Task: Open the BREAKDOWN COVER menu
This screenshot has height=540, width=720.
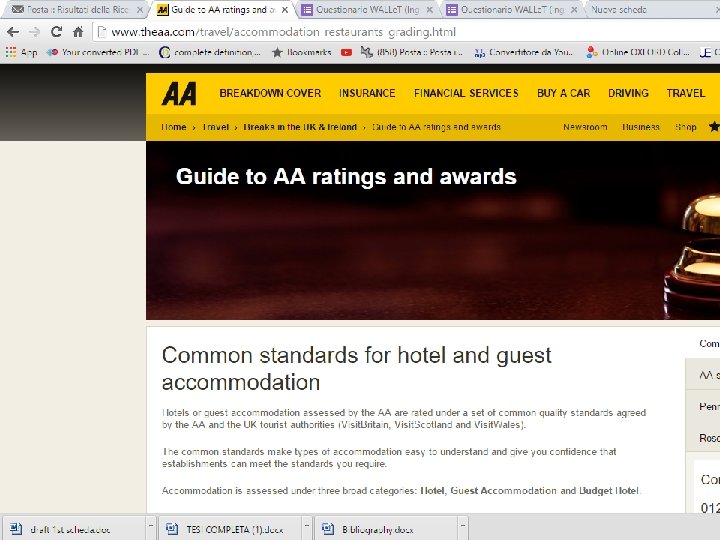Action: tap(270, 93)
